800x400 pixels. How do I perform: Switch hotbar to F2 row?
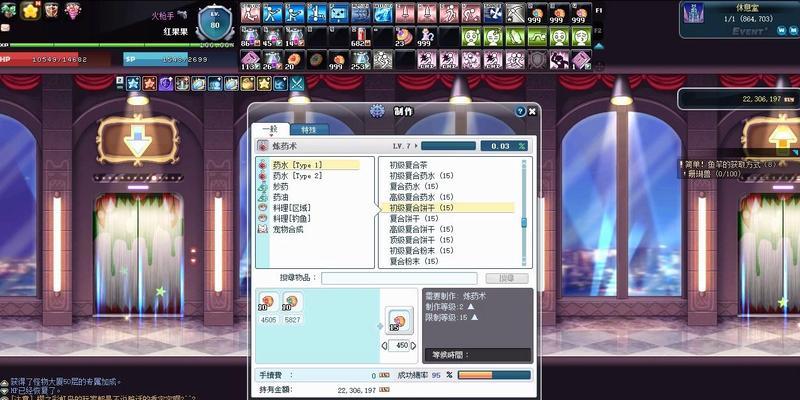599,31
